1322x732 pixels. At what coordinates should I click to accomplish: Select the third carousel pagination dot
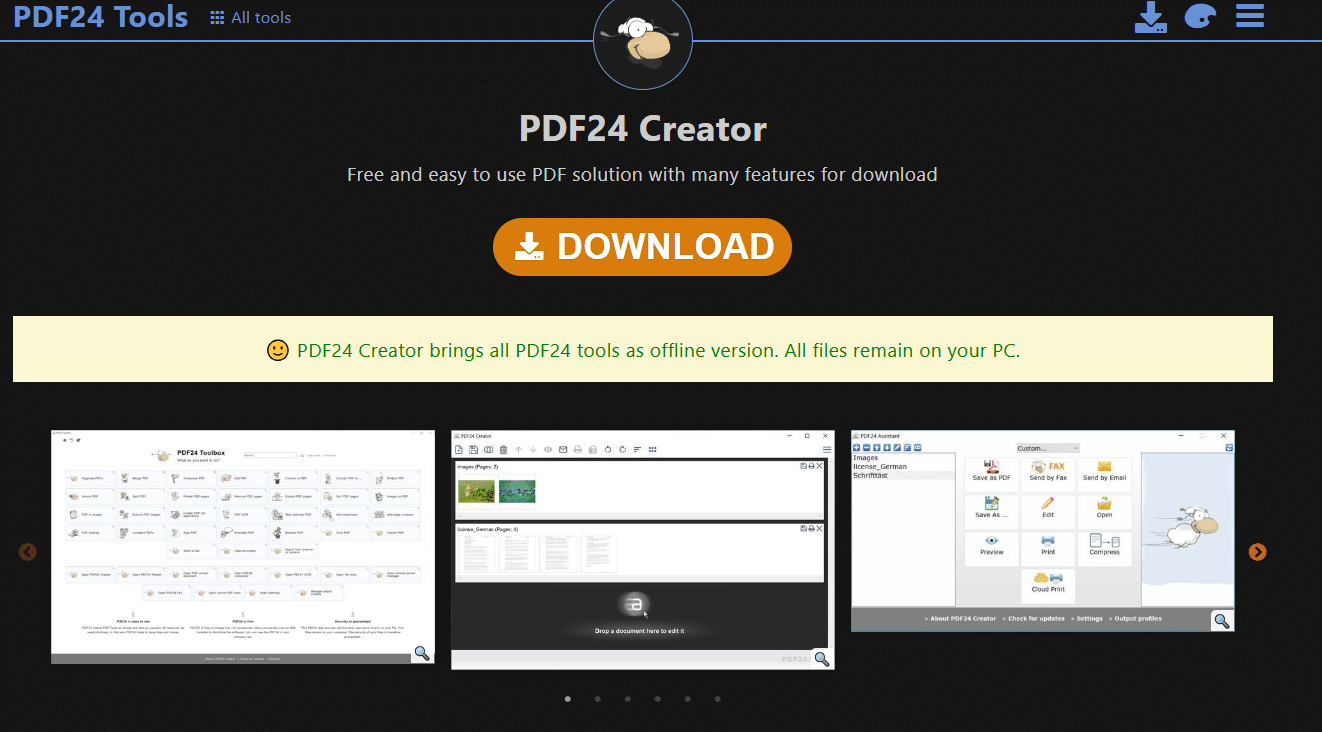(628, 699)
